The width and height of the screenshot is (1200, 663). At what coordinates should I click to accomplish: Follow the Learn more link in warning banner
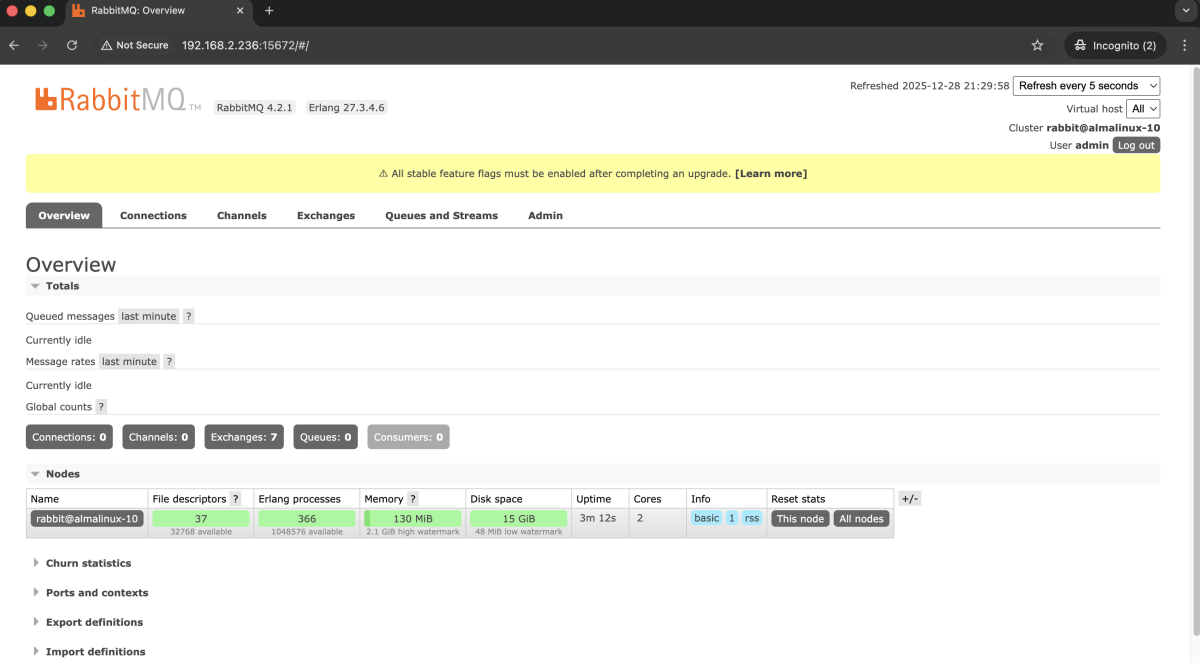(x=770, y=174)
